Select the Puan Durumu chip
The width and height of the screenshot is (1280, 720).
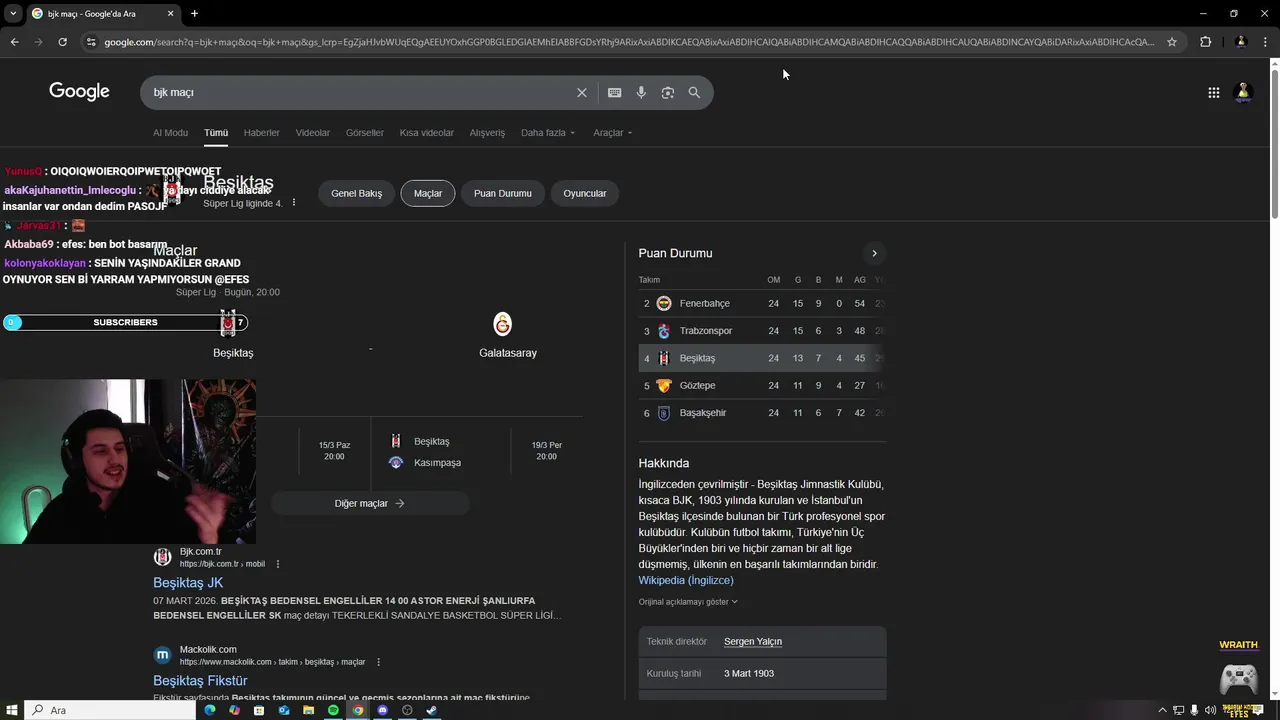503,193
